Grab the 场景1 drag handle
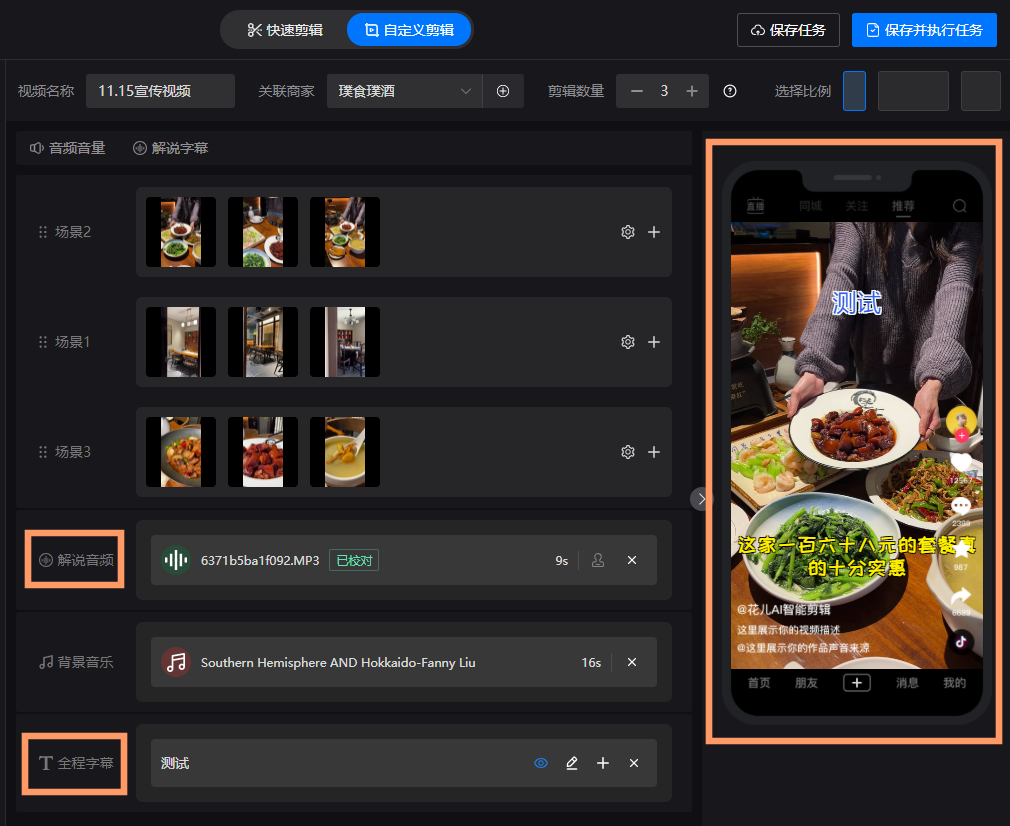Viewport: 1010px width, 826px height. 43,342
